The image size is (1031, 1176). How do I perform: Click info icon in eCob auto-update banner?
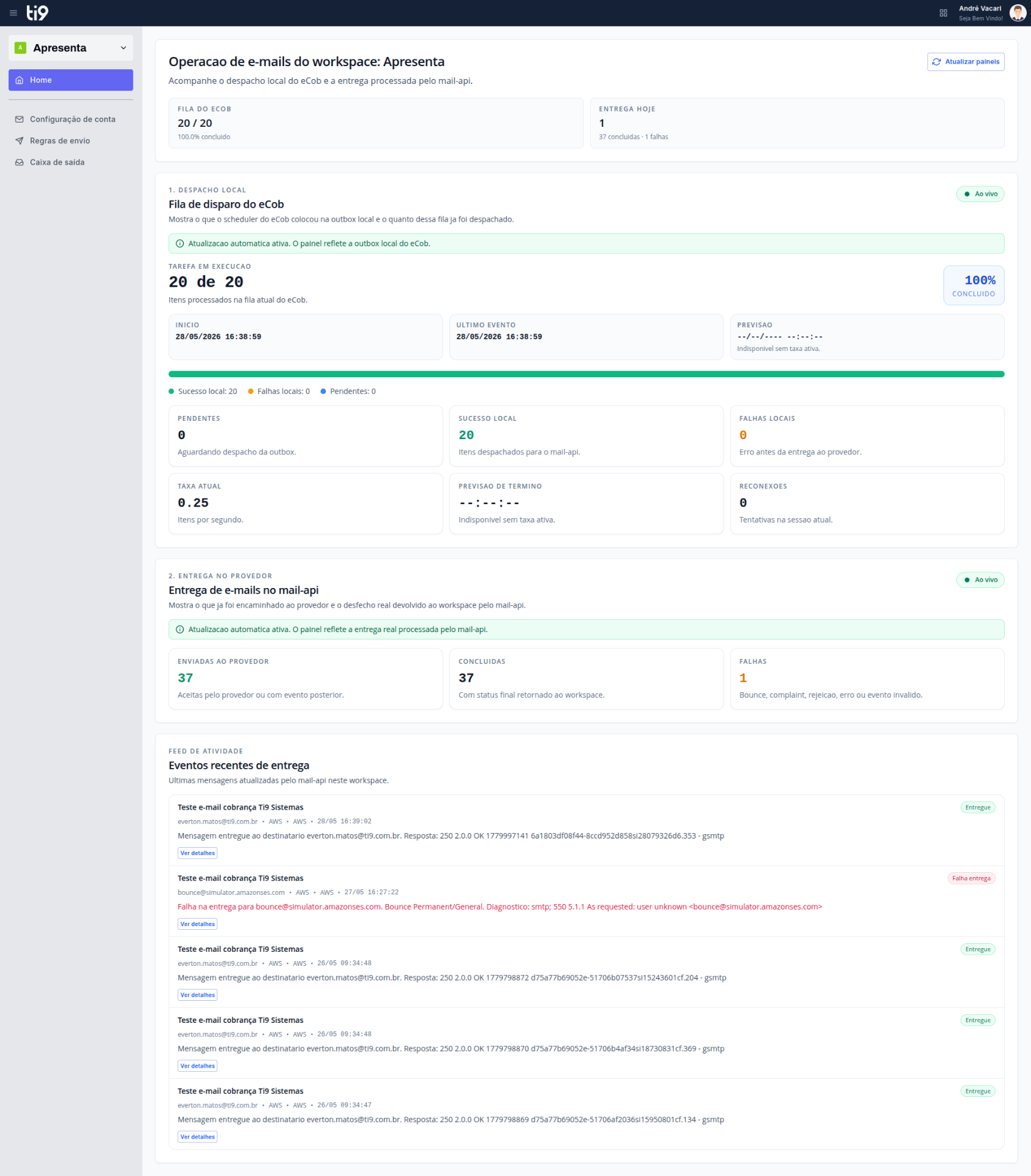[180, 244]
